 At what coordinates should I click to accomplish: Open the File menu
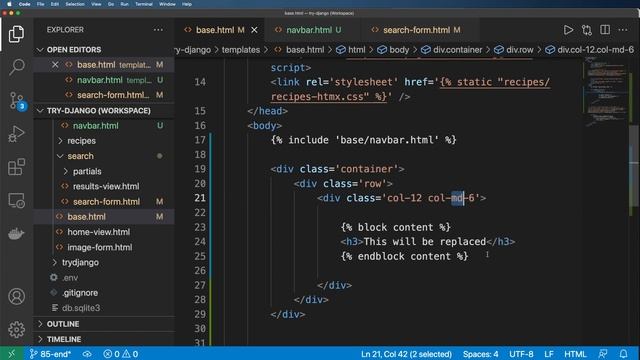[x=40, y=4]
